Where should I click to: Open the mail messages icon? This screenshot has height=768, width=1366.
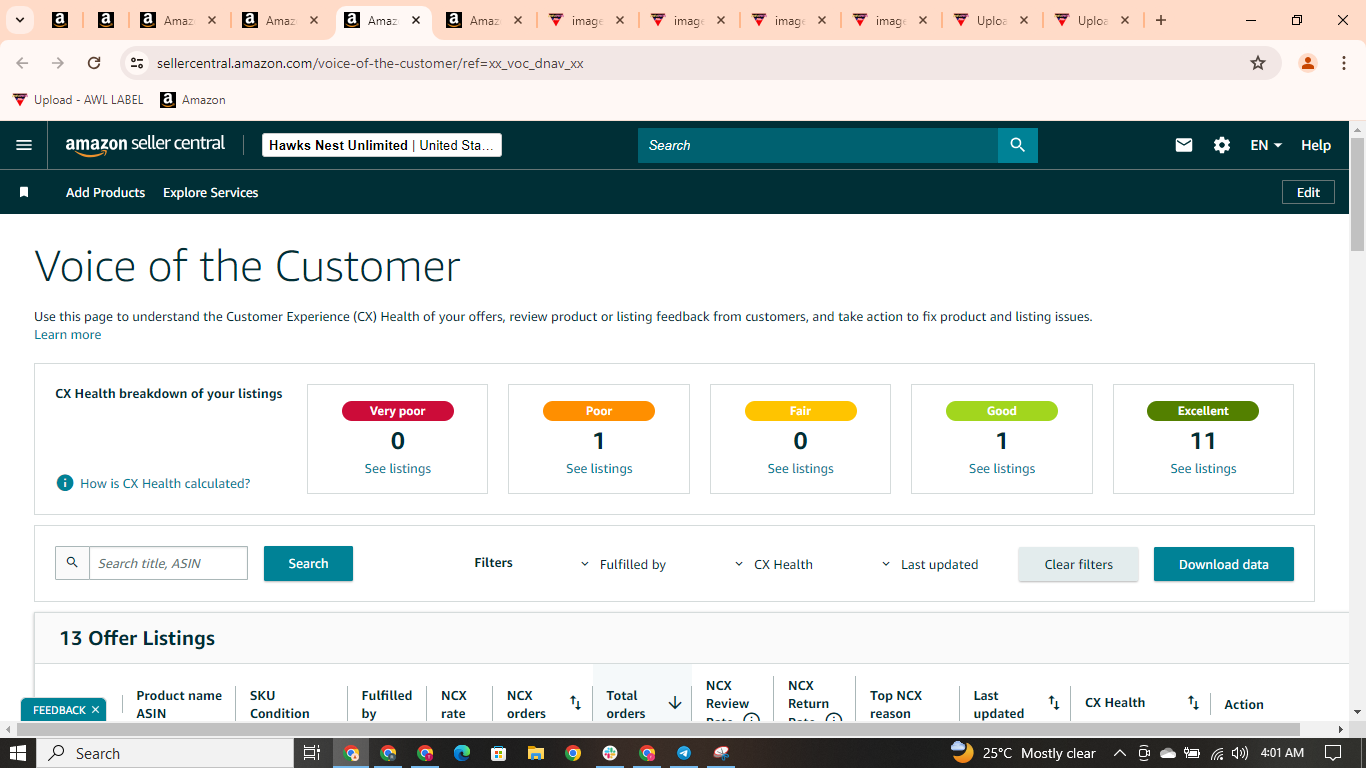1184,145
